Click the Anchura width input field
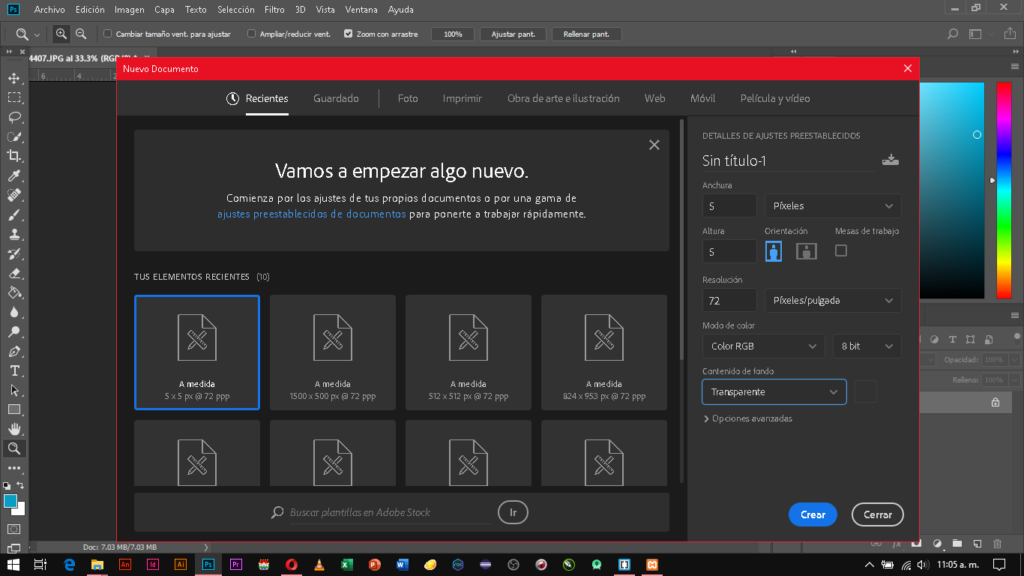This screenshot has width=1024, height=576. 729,206
